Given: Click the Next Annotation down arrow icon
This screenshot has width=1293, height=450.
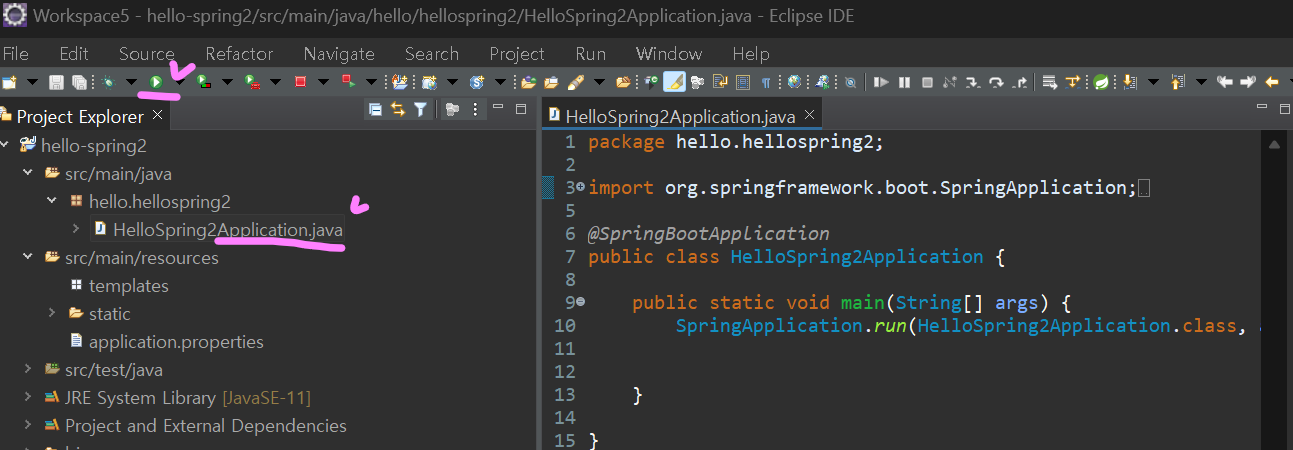Looking at the screenshot, I should (x=1129, y=81).
